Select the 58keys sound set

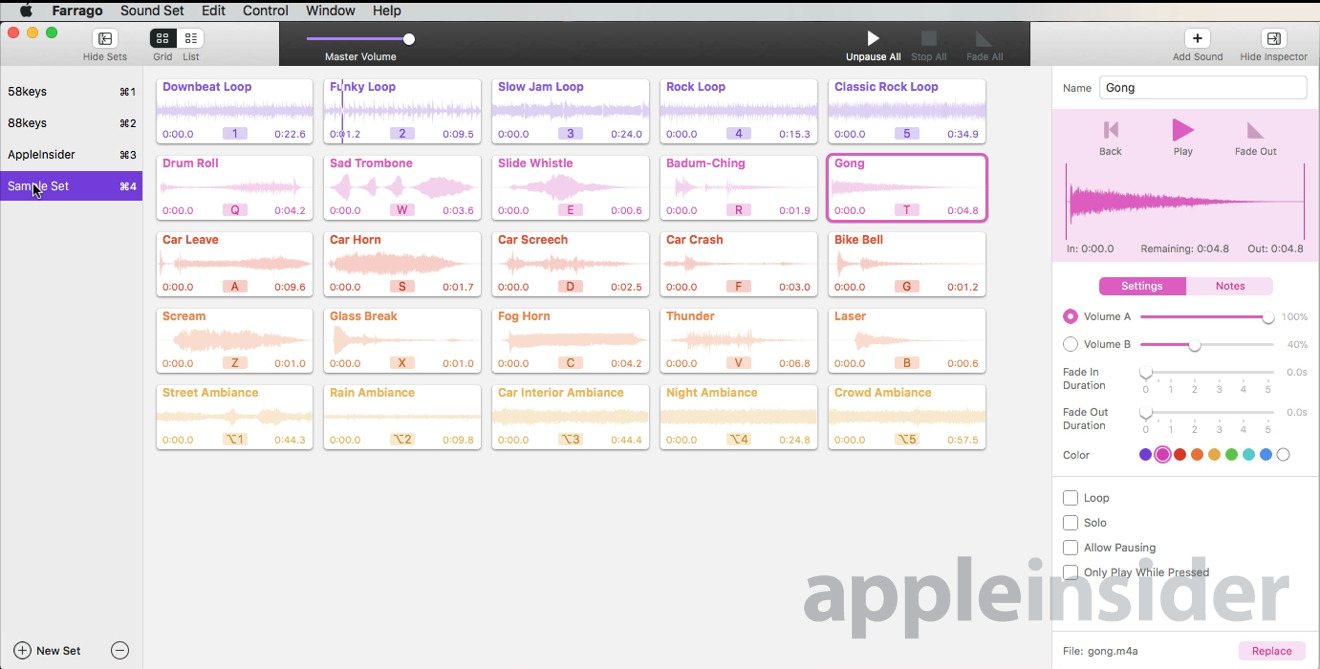click(x=71, y=91)
